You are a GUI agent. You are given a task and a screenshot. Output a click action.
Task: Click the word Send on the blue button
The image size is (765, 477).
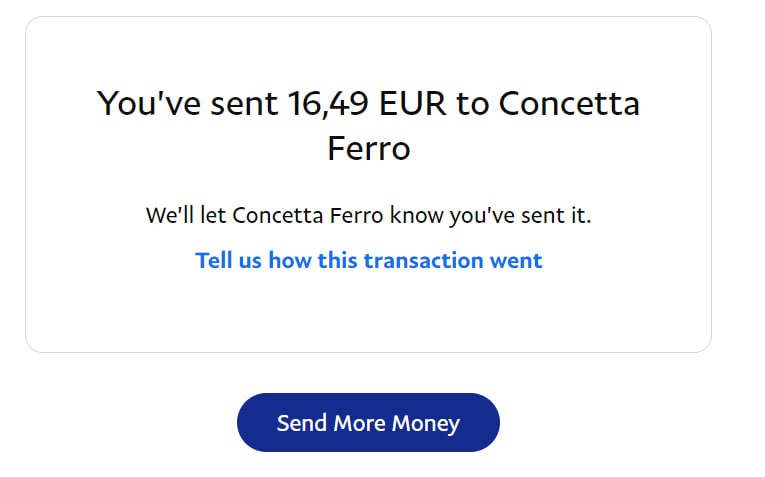pos(301,423)
